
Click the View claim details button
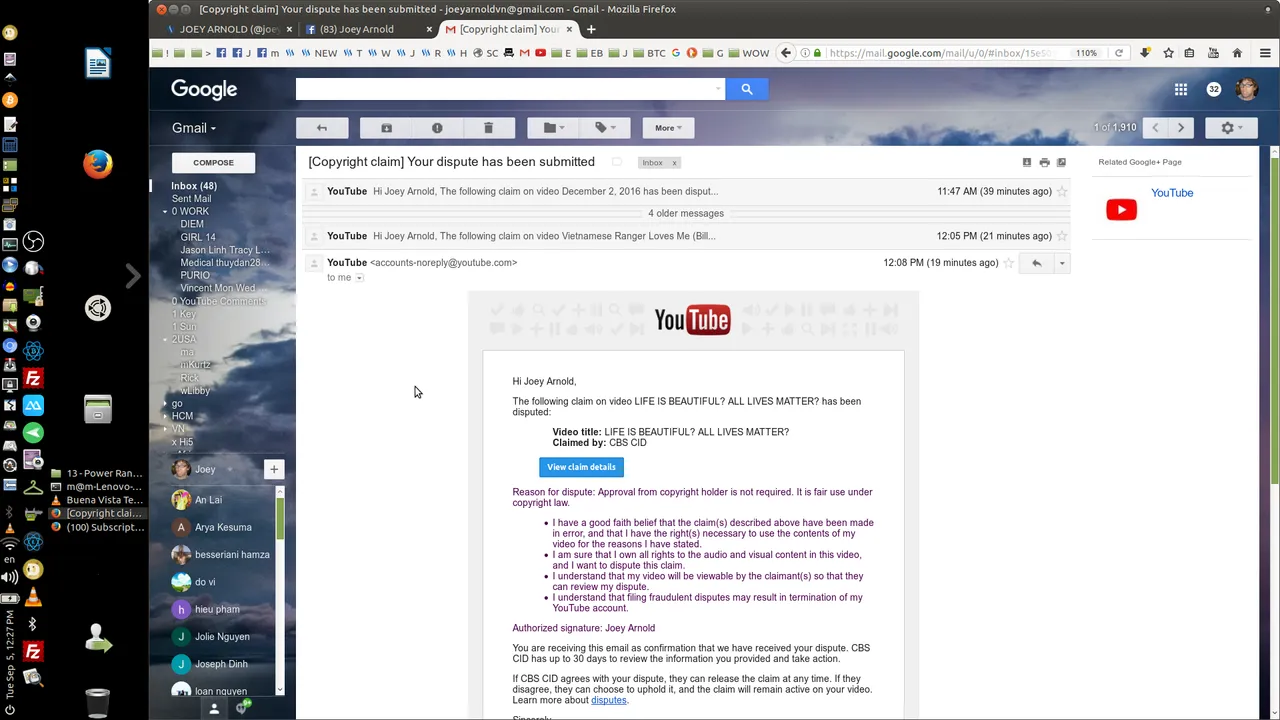coord(581,467)
